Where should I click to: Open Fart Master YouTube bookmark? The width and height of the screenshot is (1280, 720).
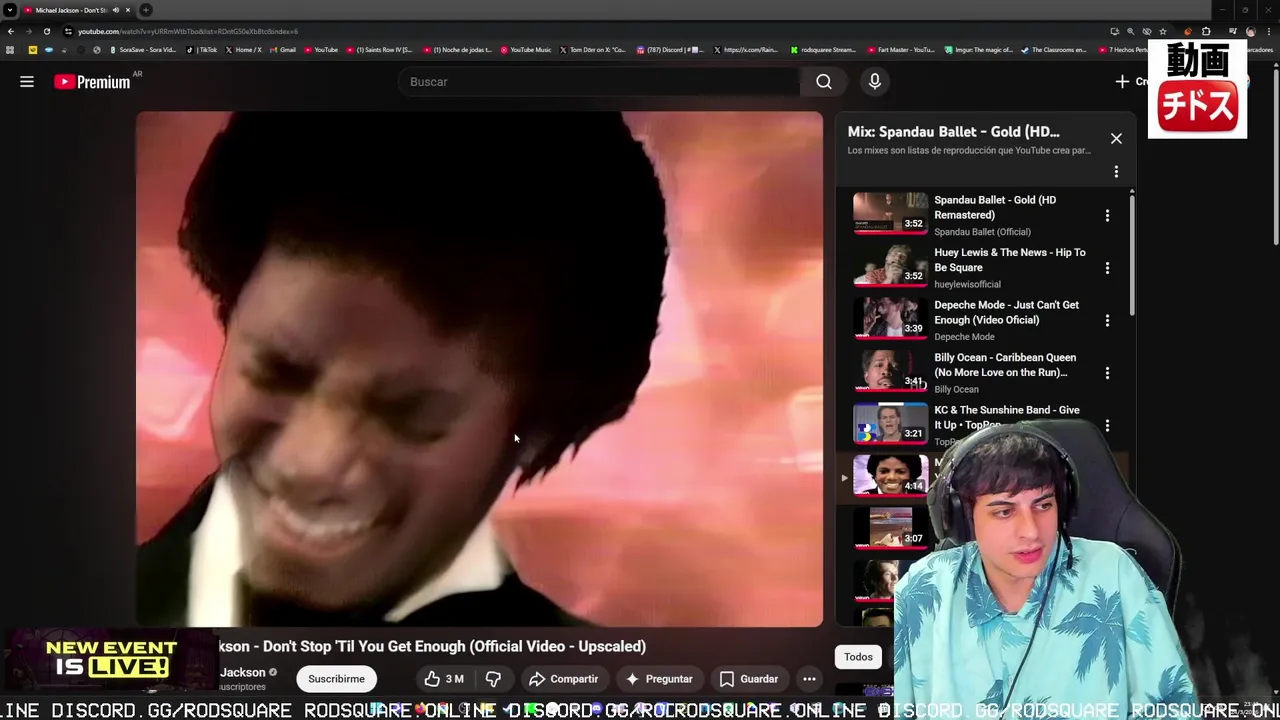point(900,50)
